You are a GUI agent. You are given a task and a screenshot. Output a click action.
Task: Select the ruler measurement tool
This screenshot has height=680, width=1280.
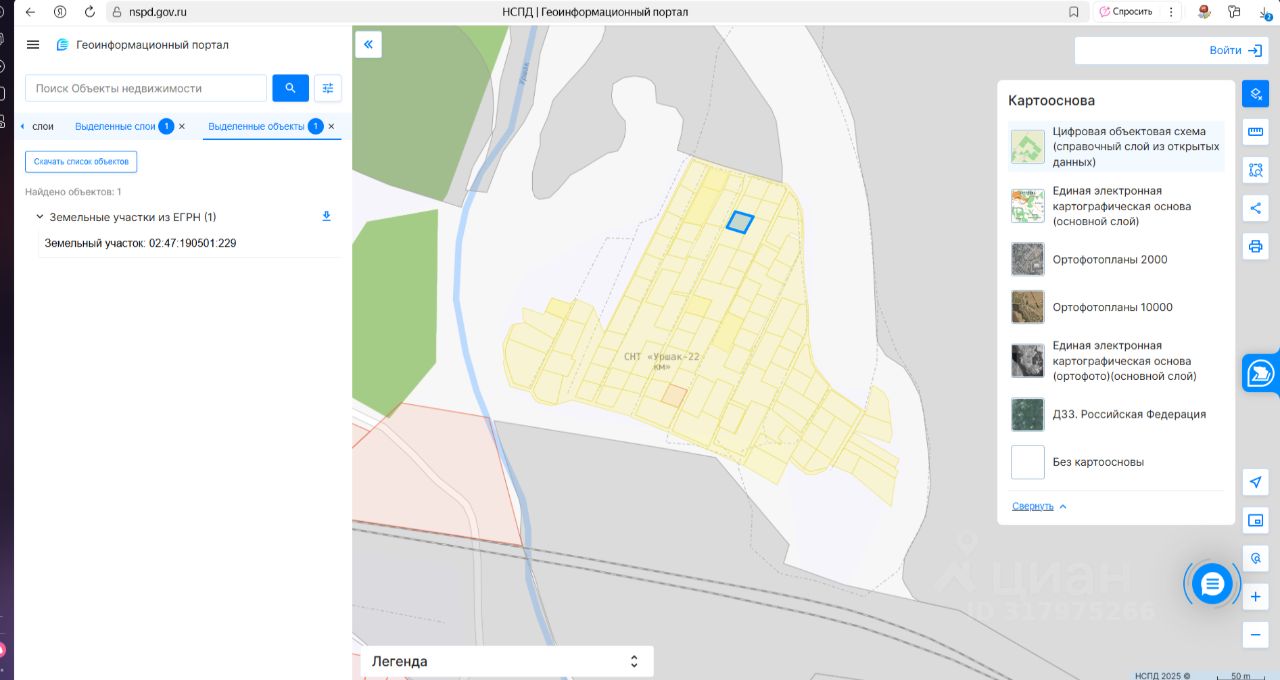coord(1256,132)
